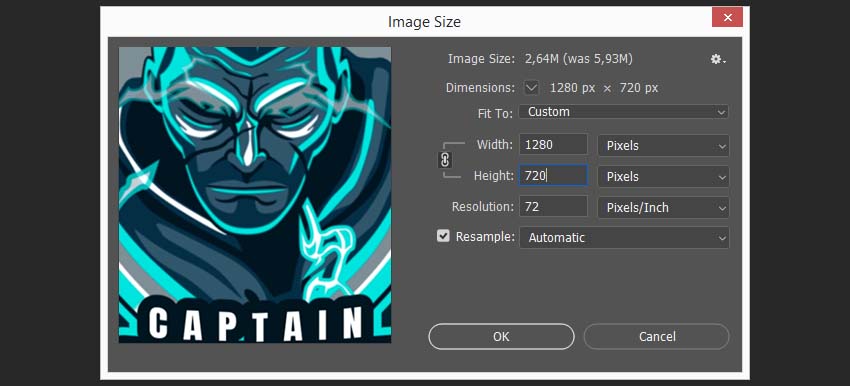Confirm with the OK button

pos(501,337)
